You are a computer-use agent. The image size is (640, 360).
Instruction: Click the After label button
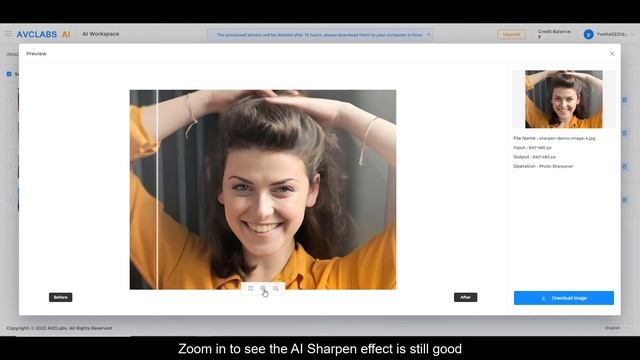[465, 297]
